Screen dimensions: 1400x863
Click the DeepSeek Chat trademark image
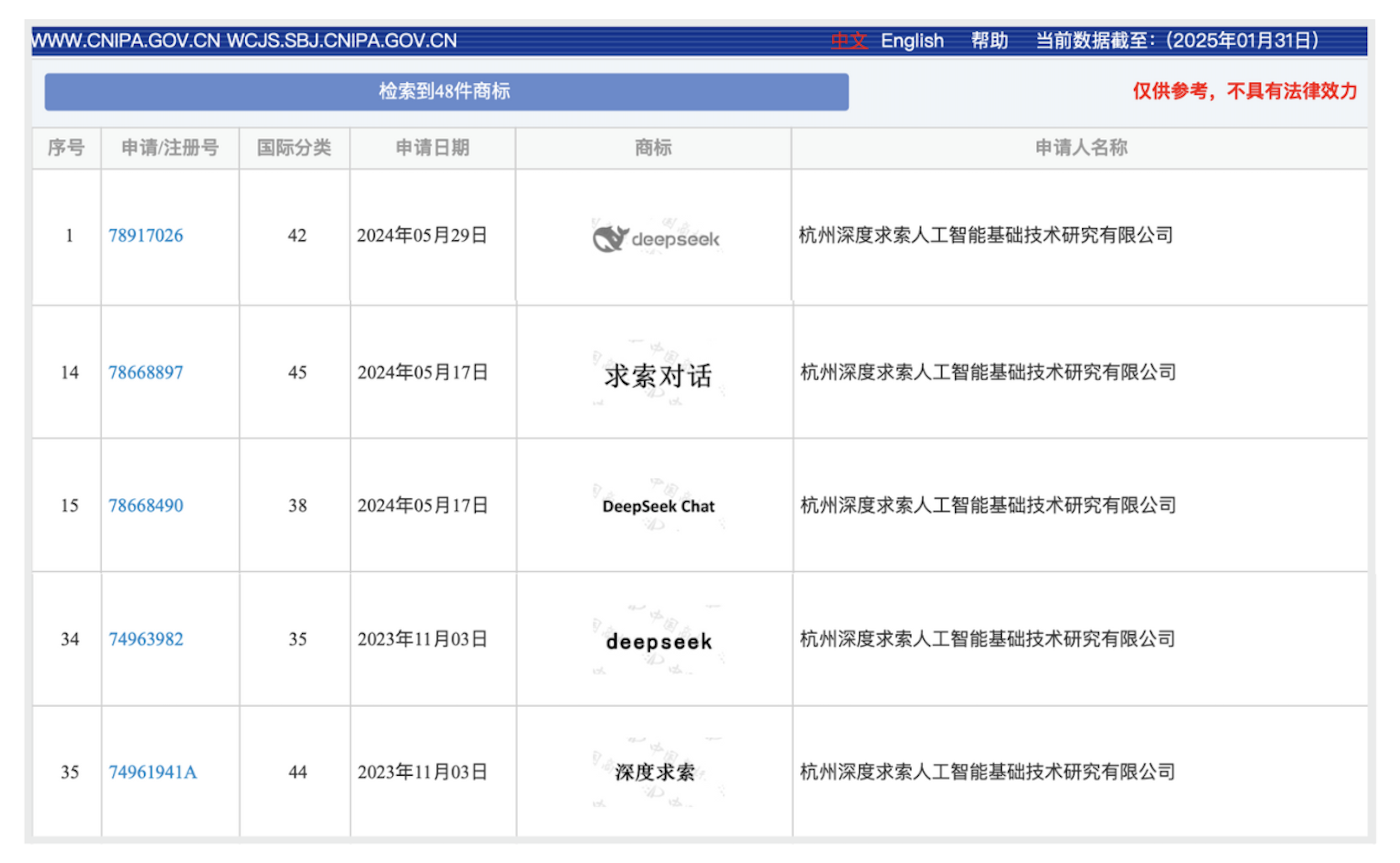(658, 506)
